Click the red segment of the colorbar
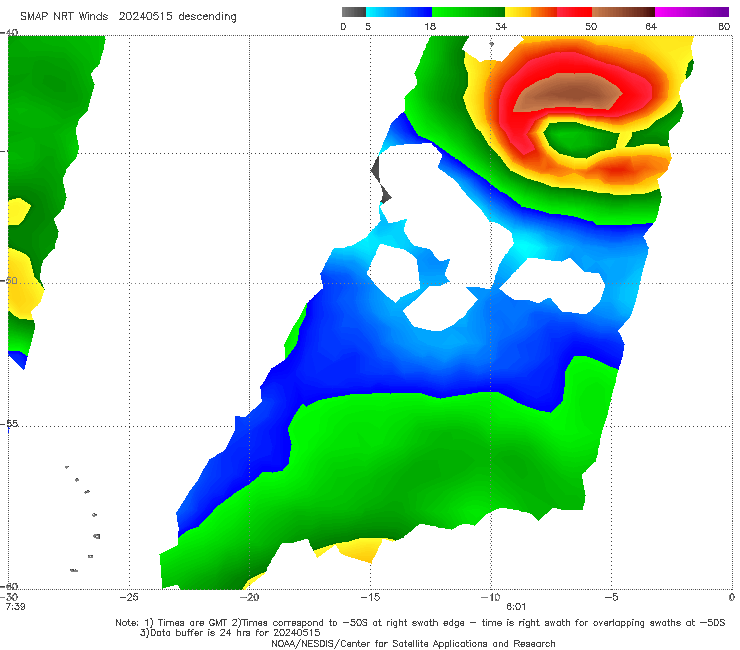Screen dimensions: 740x650 (x=574, y=12)
